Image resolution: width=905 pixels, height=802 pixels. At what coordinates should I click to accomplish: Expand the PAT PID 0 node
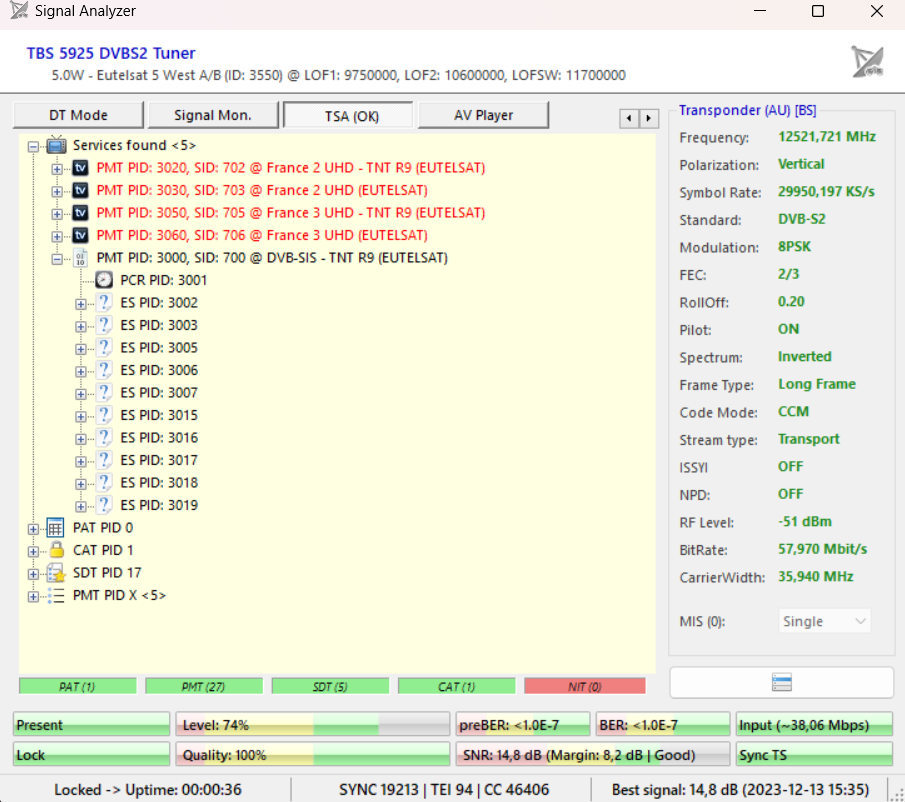[x=33, y=529]
